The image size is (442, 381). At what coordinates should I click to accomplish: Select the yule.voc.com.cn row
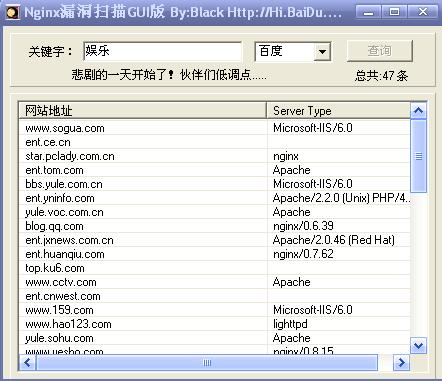click(215, 212)
